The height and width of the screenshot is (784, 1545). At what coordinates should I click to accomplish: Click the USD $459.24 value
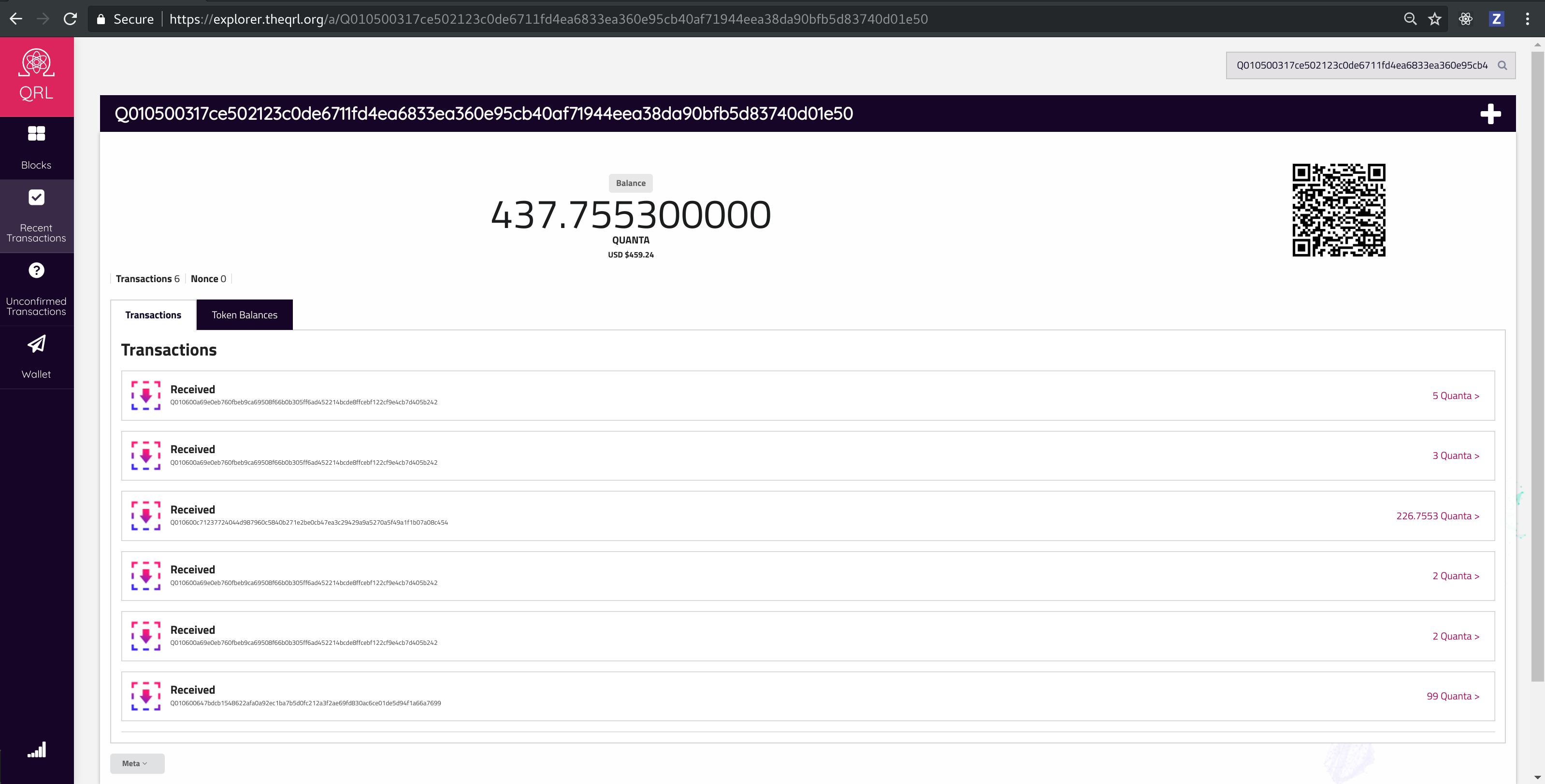630,255
